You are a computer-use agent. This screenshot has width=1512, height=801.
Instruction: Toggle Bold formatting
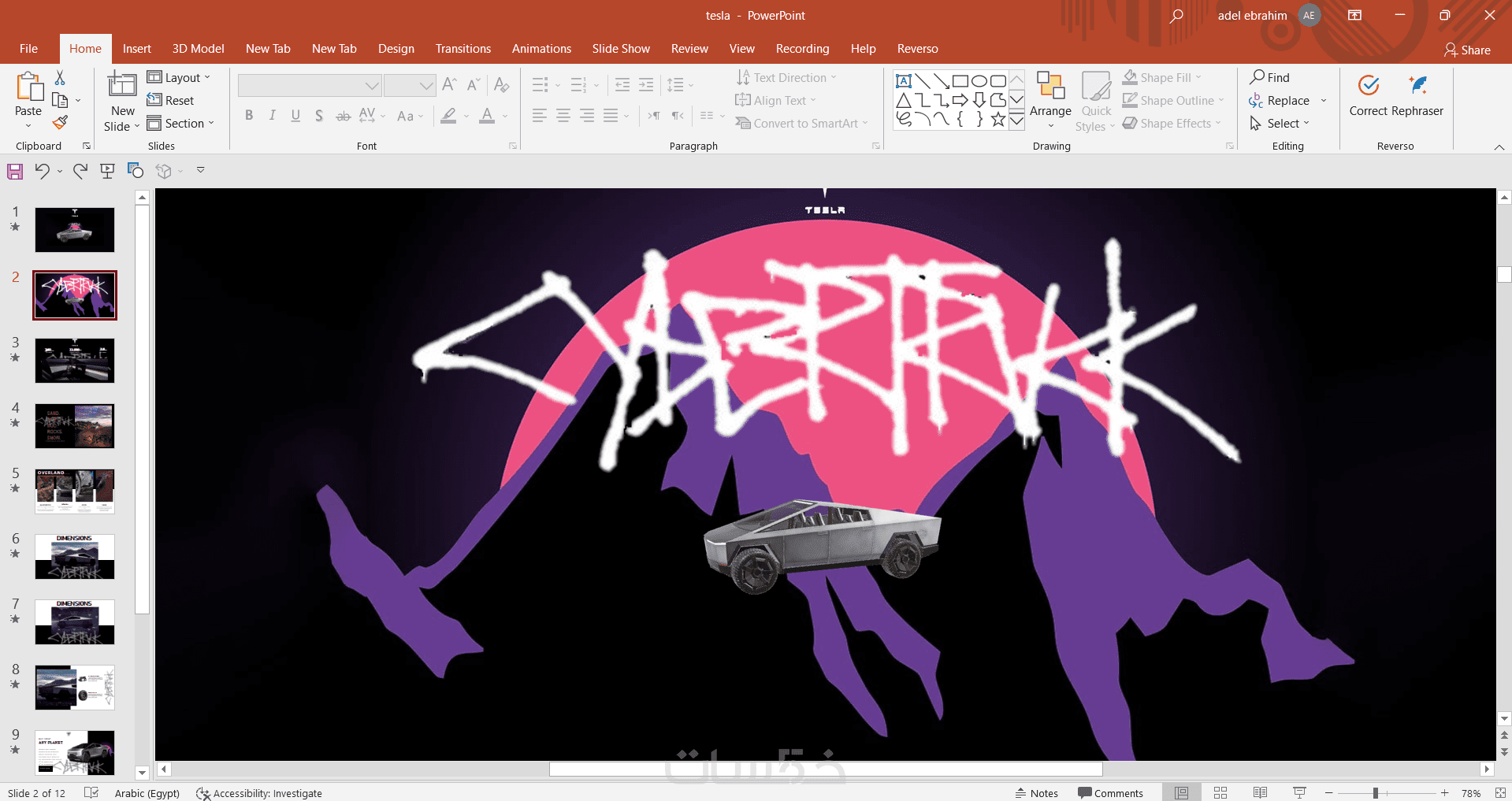click(249, 116)
